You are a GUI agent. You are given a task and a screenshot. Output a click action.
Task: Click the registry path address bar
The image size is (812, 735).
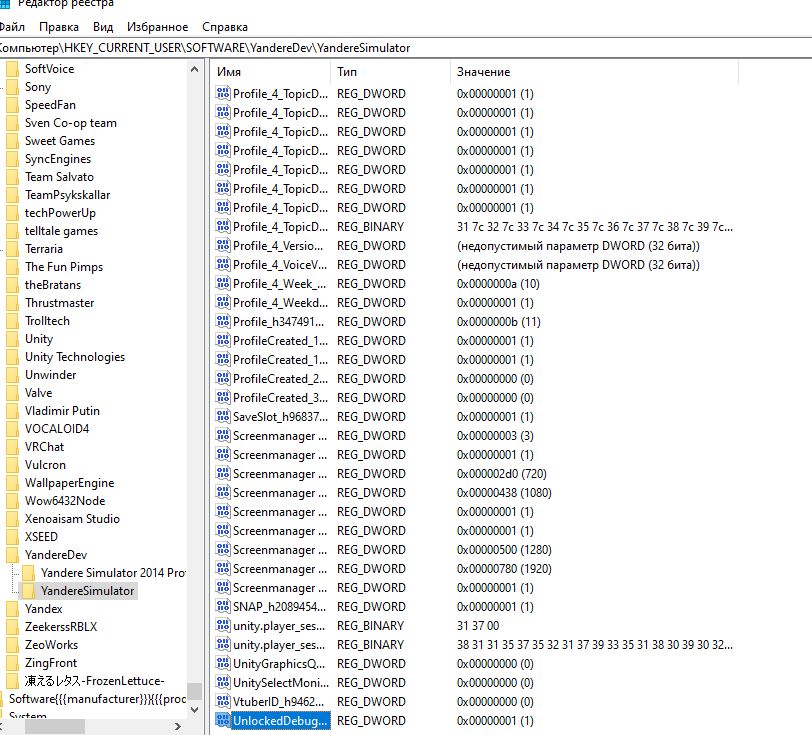pos(406,48)
